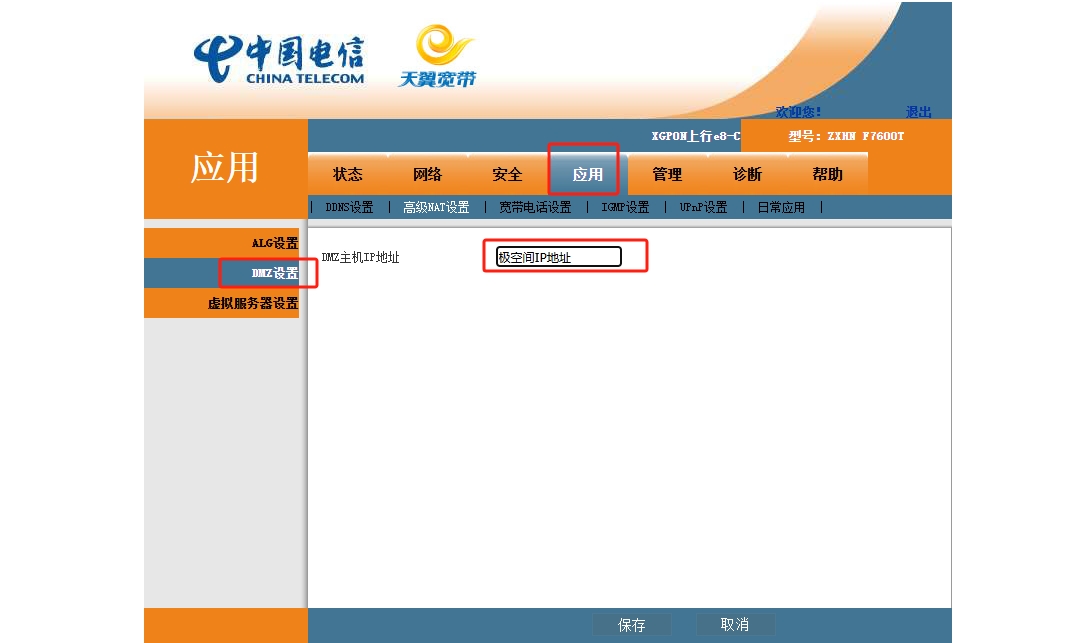Select the 应用 tab
Image resolution: width=1081 pixels, height=643 pixels.
tap(587, 174)
